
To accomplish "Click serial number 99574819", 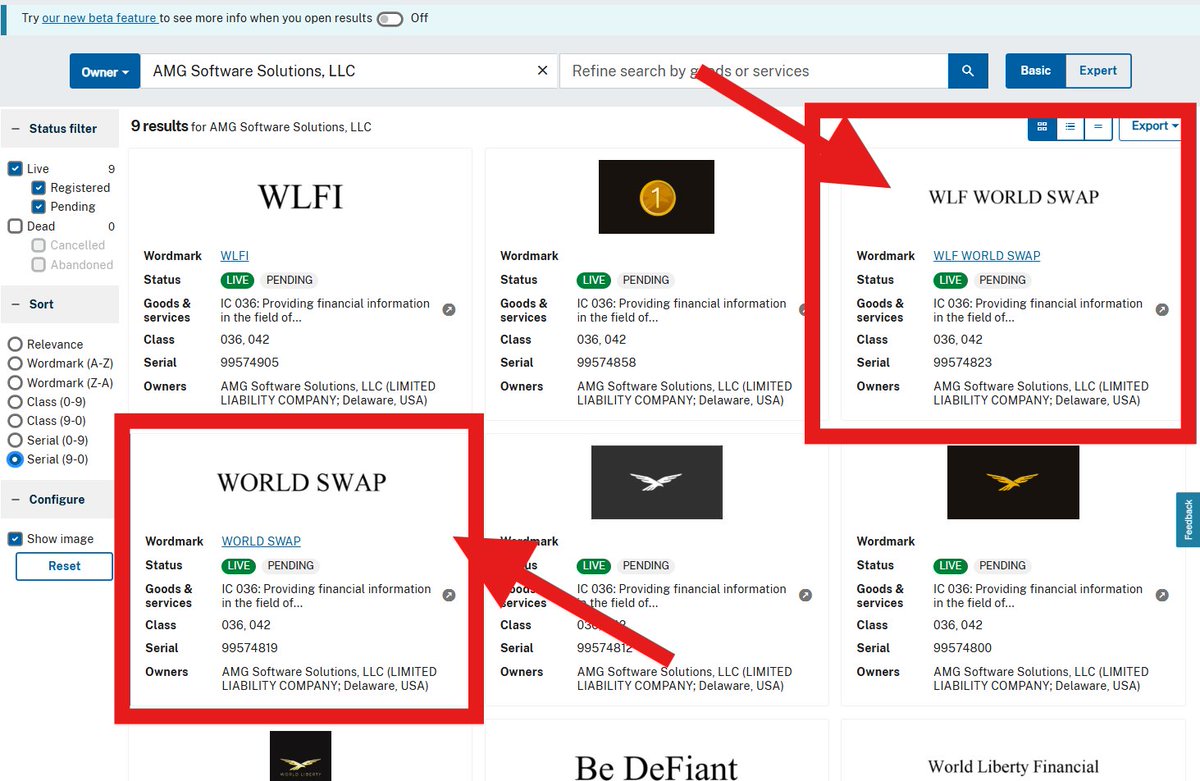I will coord(250,648).
